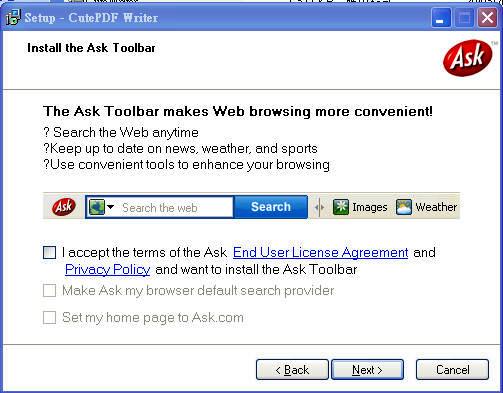Viewport: 503px width, 393px height.
Task: Click the red Ask icon in the toolbar preview
Action: pos(64,207)
